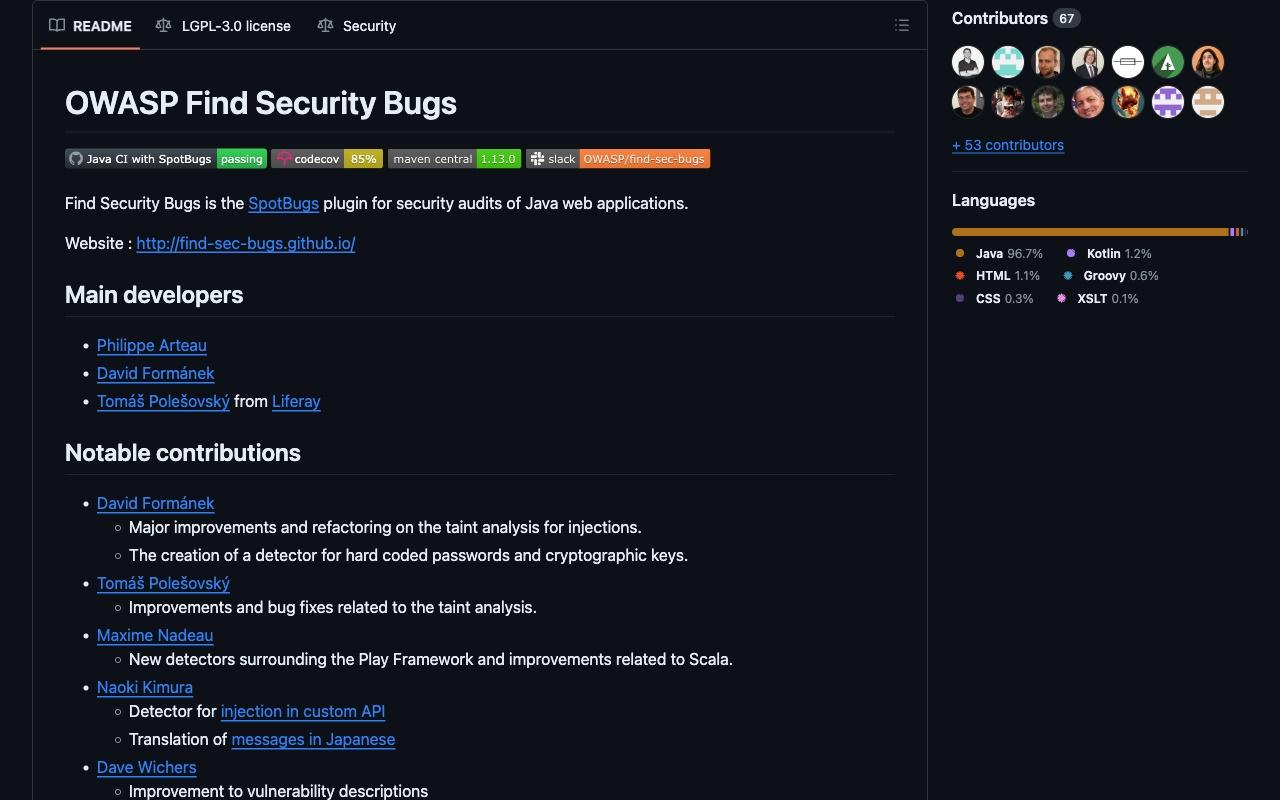Follow the messages in Japanese link
Viewport: 1280px width, 800px height.
coord(313,739)
